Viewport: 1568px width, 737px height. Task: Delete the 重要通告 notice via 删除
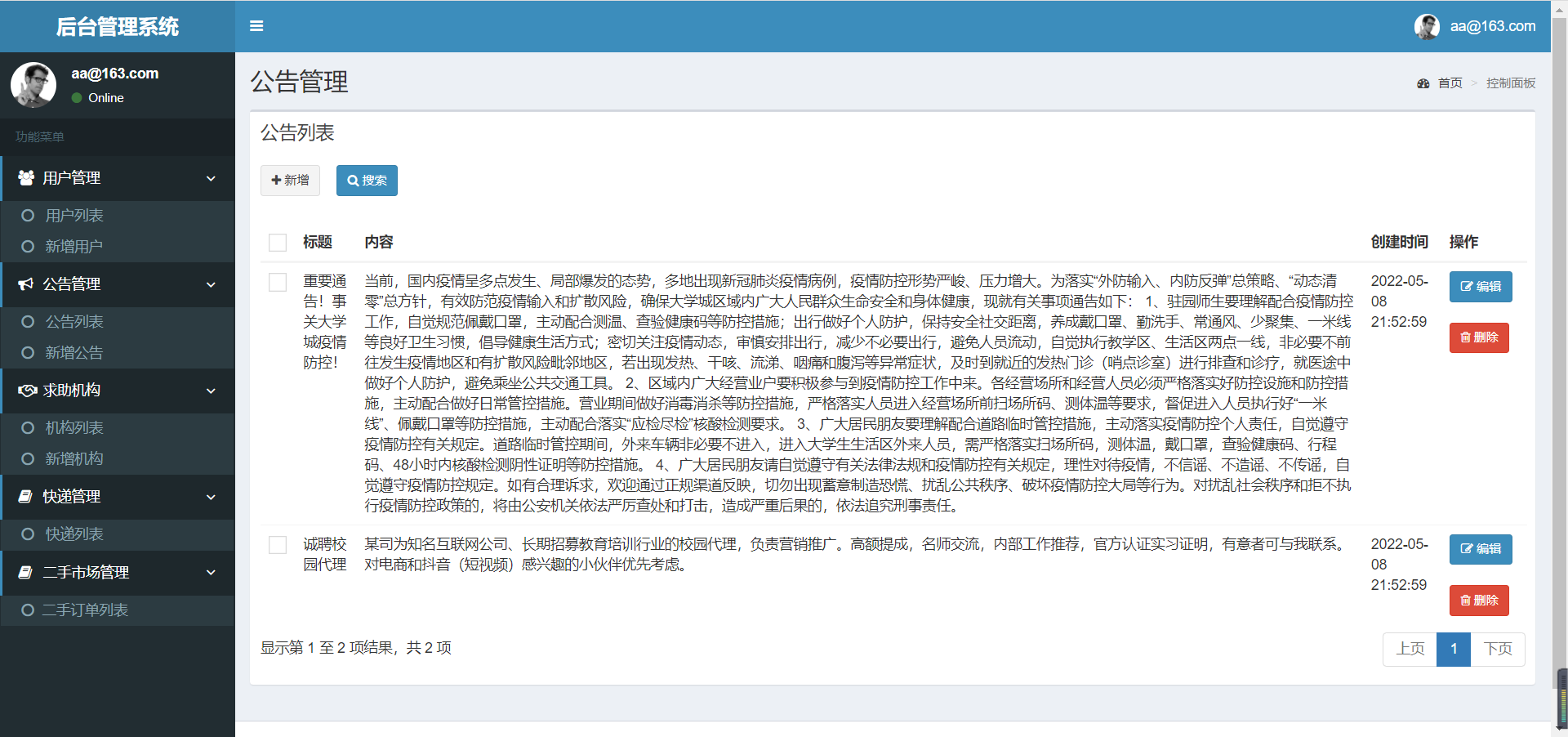pos(1479,337)
